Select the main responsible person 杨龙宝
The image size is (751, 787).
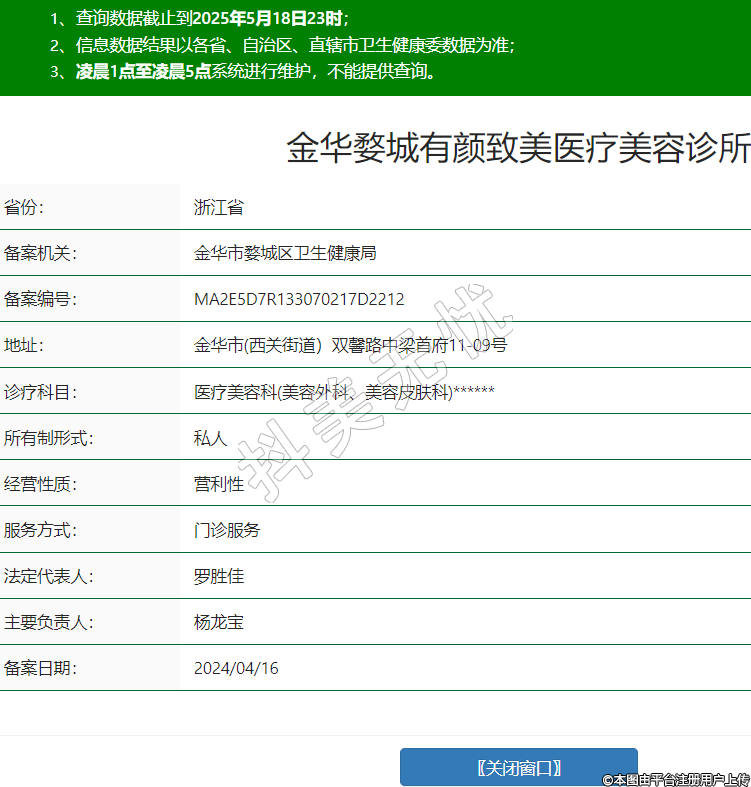pos(219,622)
